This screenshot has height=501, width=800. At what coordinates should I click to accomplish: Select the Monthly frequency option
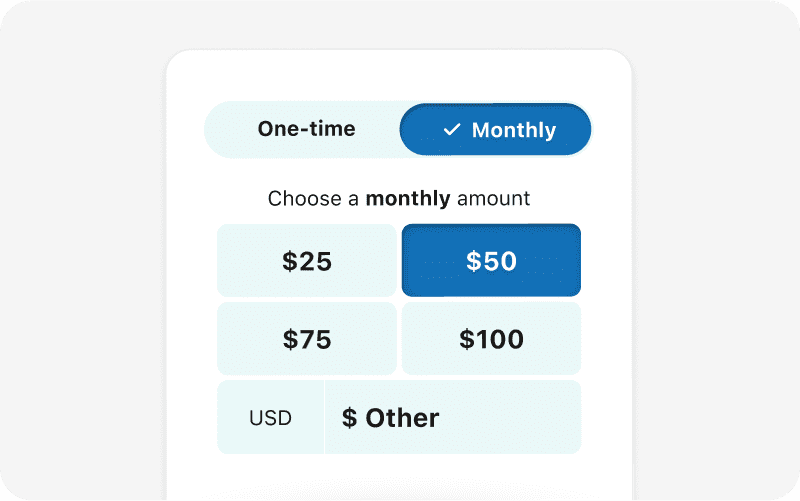(495, 130)
